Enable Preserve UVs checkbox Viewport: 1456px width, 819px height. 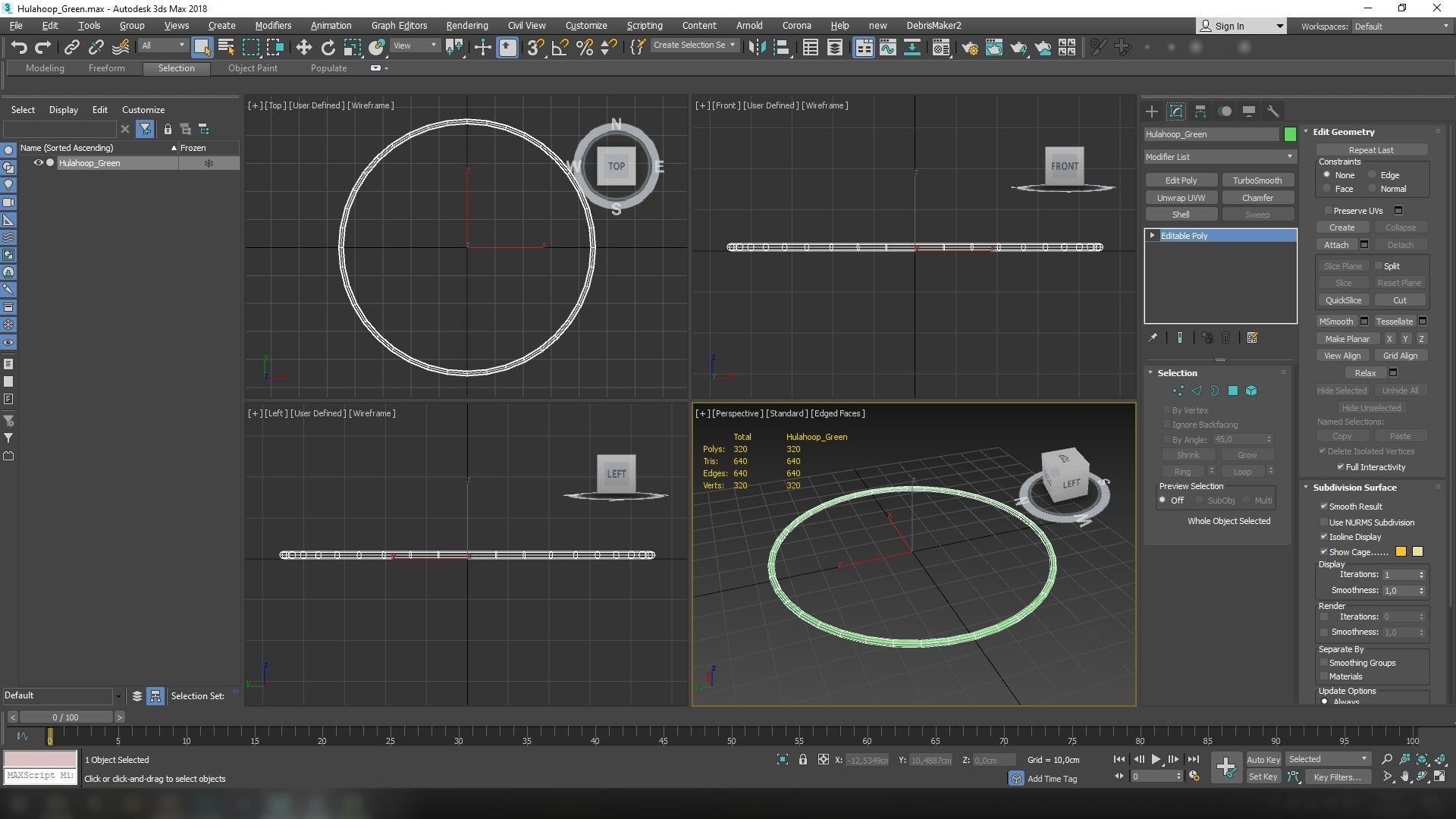[x=1328, y=211]
